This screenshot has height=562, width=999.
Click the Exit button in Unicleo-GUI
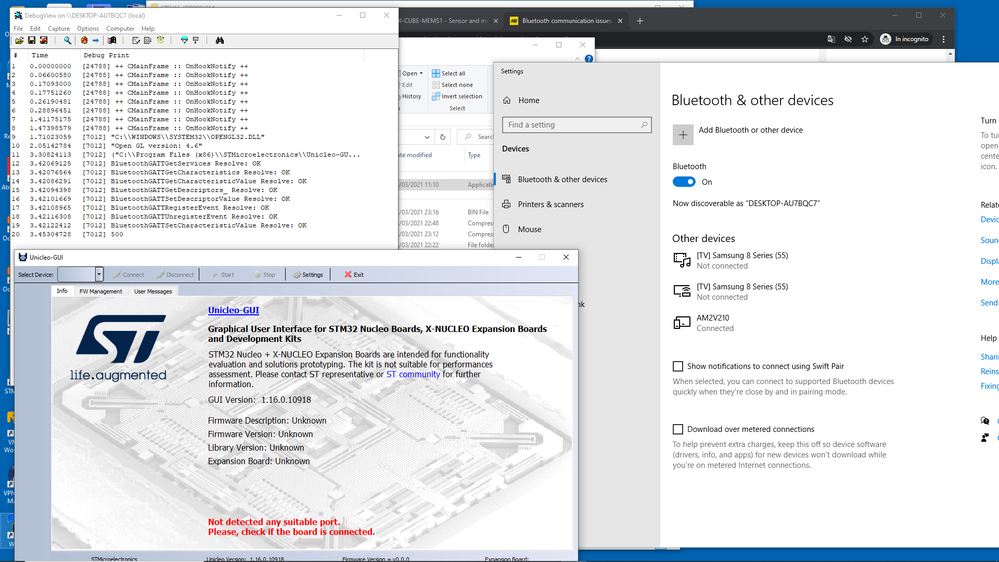[354, 275]
